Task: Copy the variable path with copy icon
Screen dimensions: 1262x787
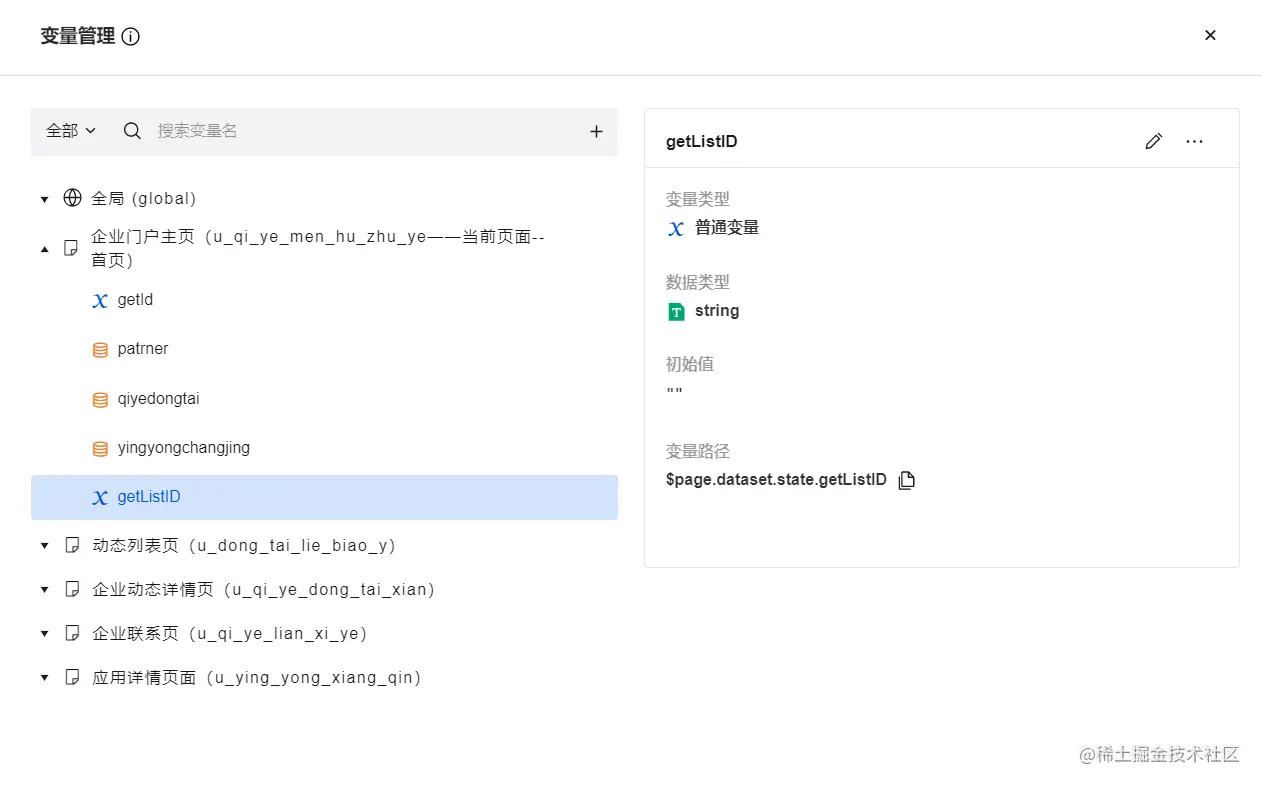Action: point(906,480)
